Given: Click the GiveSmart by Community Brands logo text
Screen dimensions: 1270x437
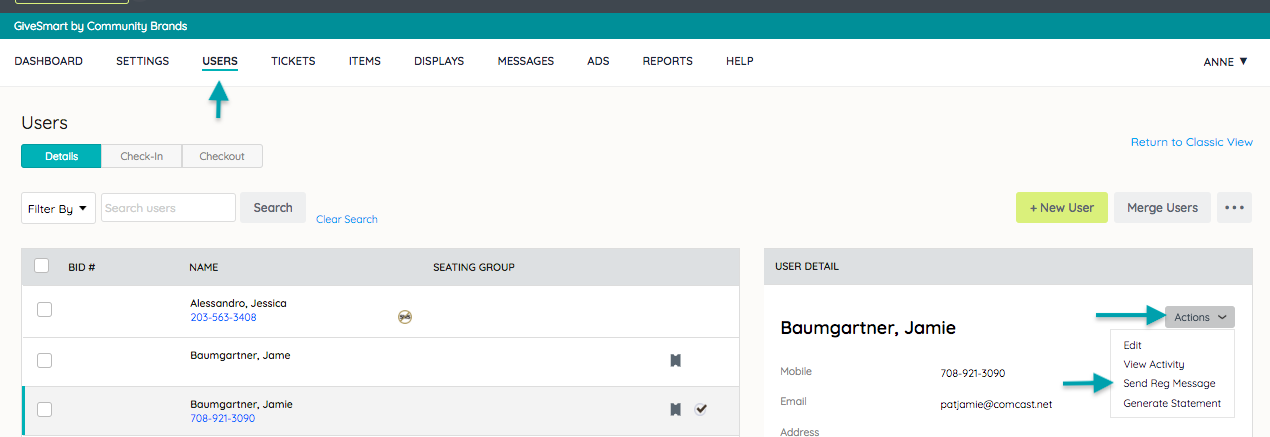Looking at the screenshot, I should [100, 26].
